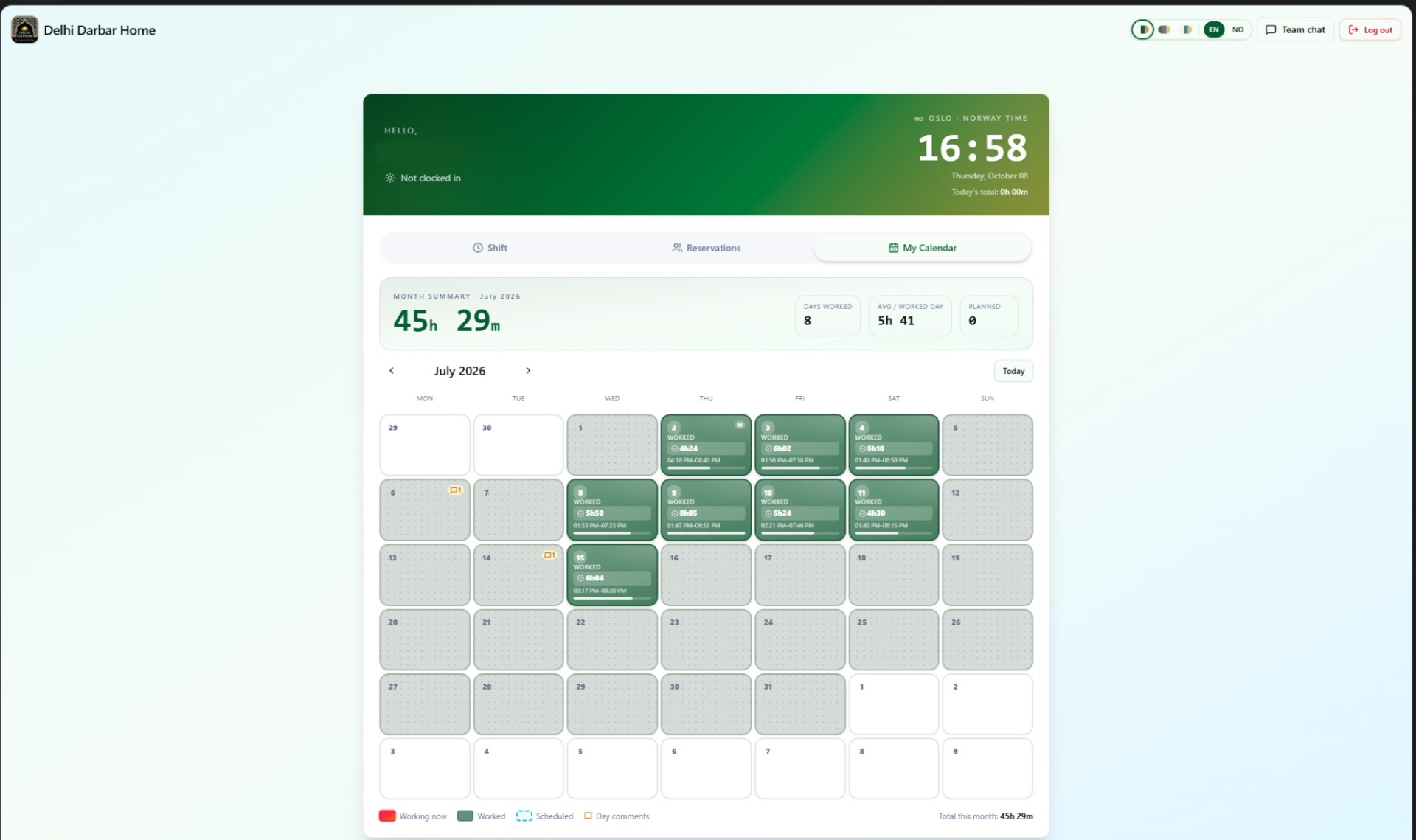1416x840 pixels.
Task: Select the July 25 calendar cell
Action: (x=893, y=639)
